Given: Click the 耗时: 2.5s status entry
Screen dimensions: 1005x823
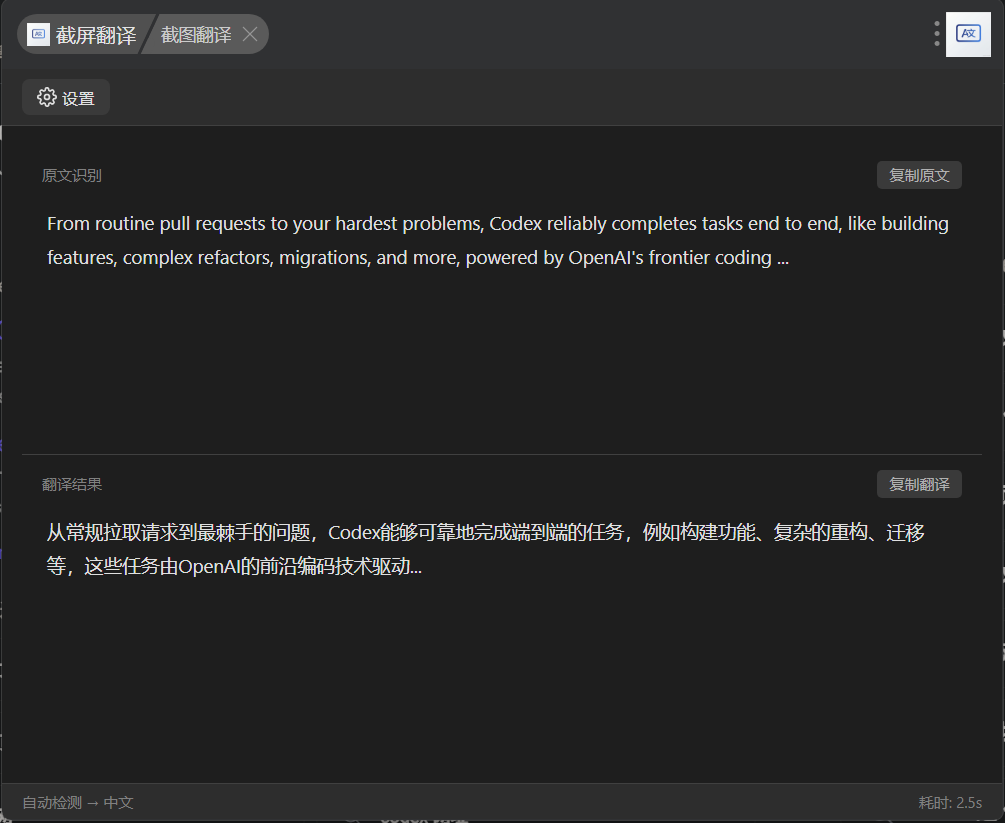Looking at the screenshot, I should tap(950, 802).
